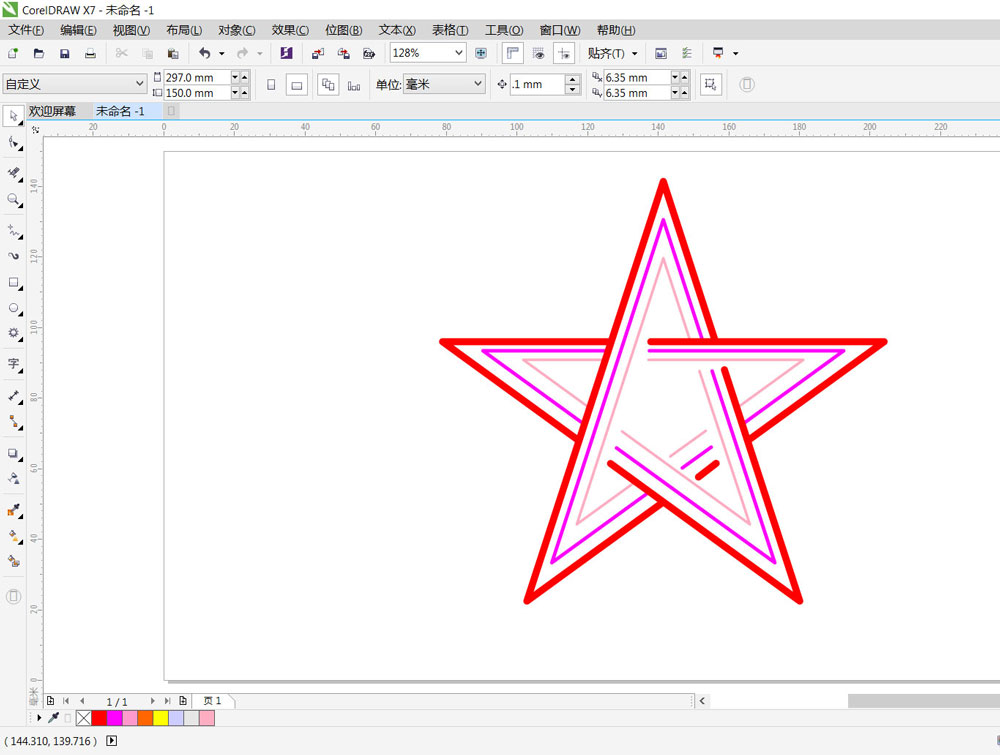This screenshot has height=755, width=1000.
Task: Click the Print icon
Action: (x=90, y=53)
